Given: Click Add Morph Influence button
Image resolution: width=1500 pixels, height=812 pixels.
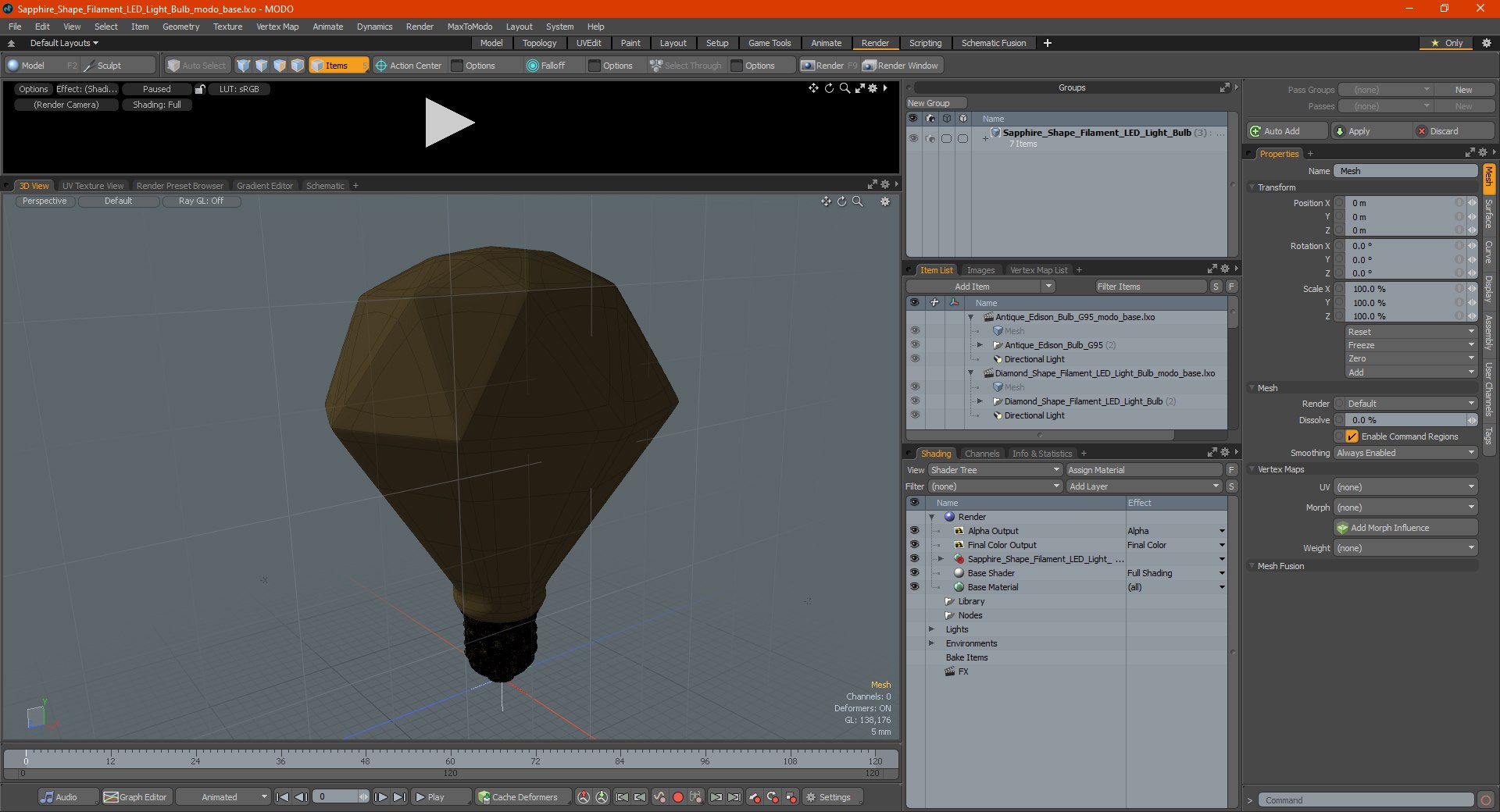Looking at the screenshot, I should (x=1405, y=528).
